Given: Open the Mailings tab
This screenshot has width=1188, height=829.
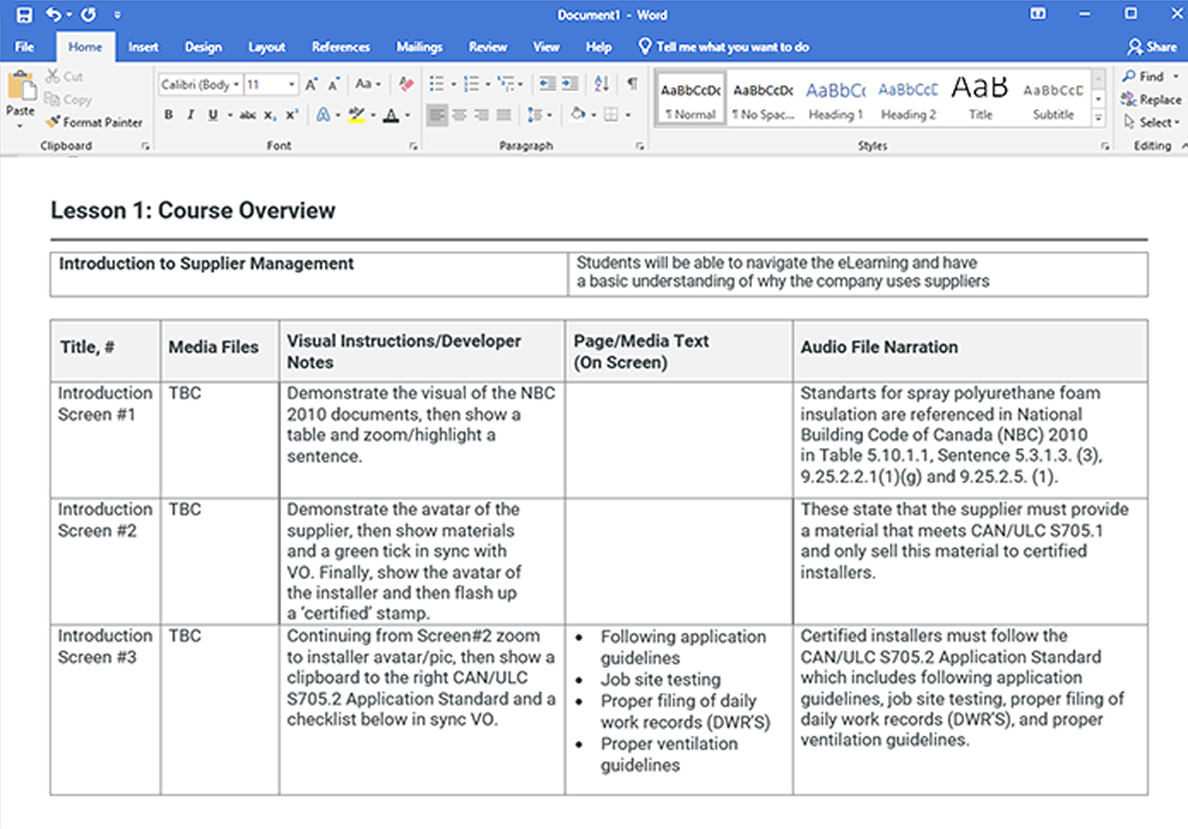Looking at the screenshot, I should (419, 46).
